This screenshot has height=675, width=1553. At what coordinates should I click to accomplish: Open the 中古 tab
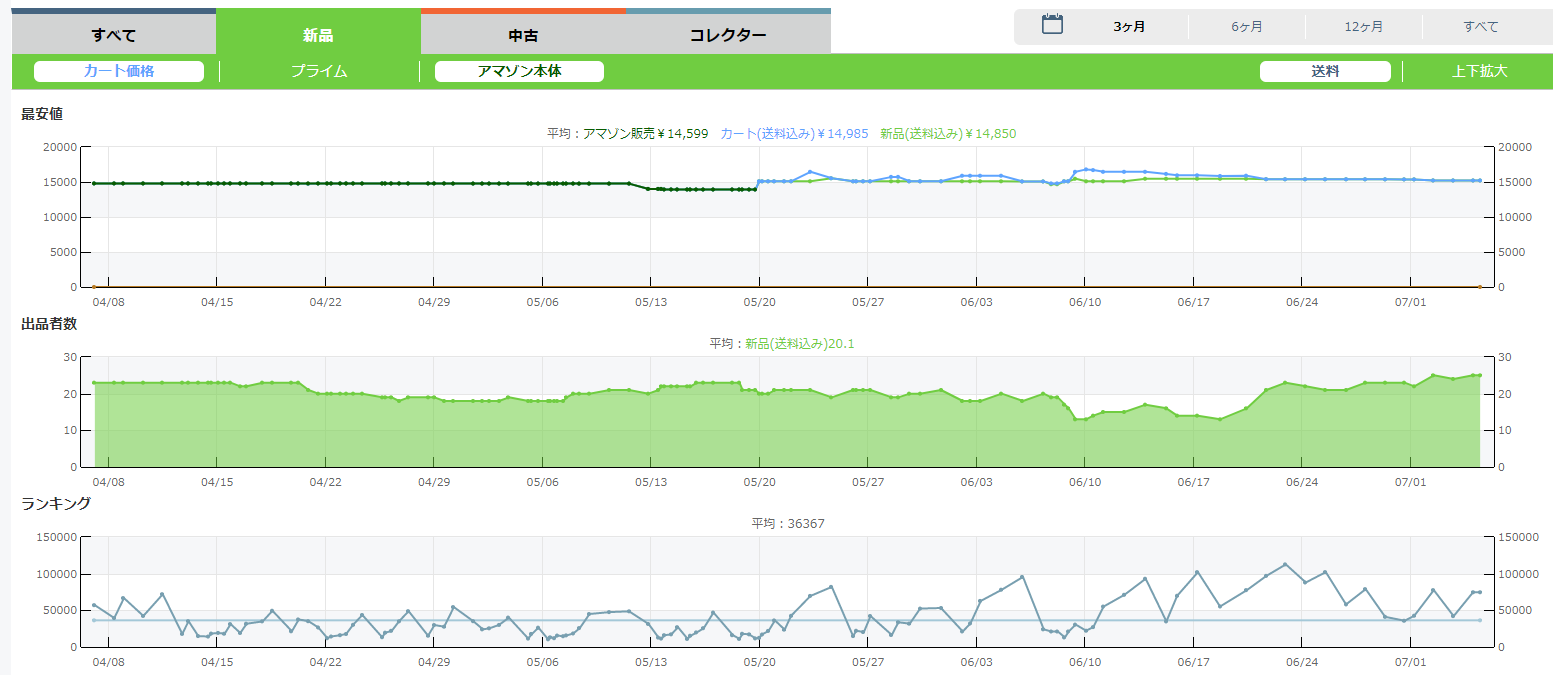pyautogui.click(x=523, y=35)
